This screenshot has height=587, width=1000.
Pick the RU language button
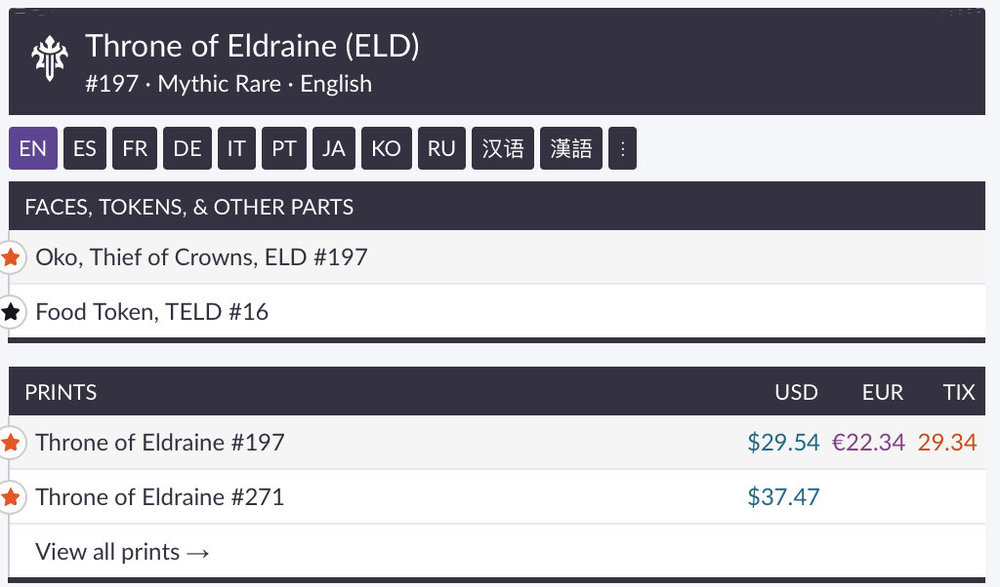coord(441,149)
